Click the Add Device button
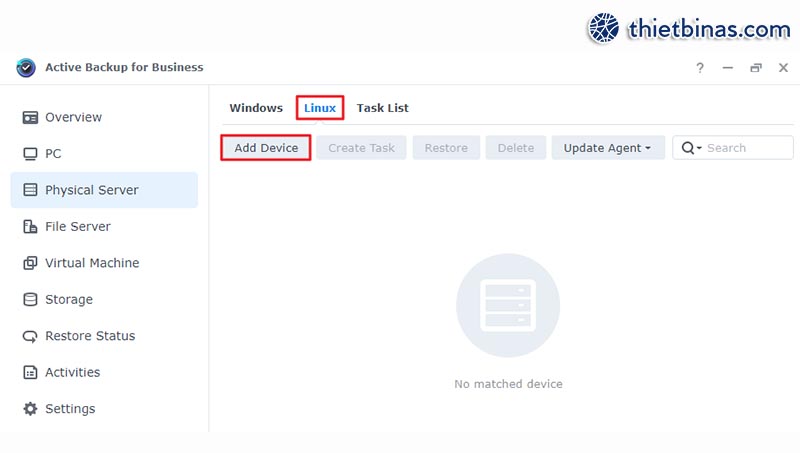This screenshot has width=800, height=453. click(x=266, y=148)
